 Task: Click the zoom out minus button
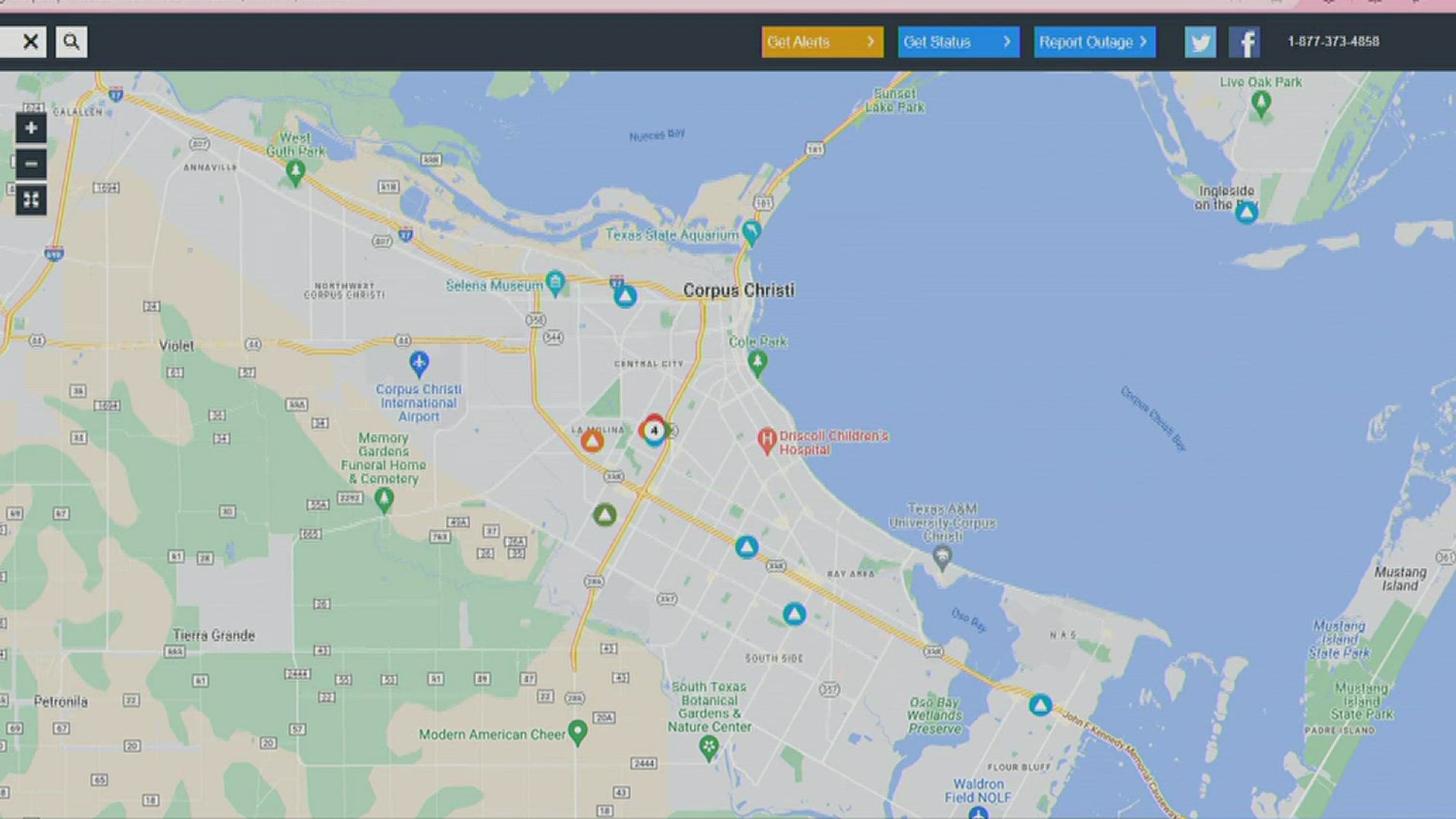tap(31, 164)
